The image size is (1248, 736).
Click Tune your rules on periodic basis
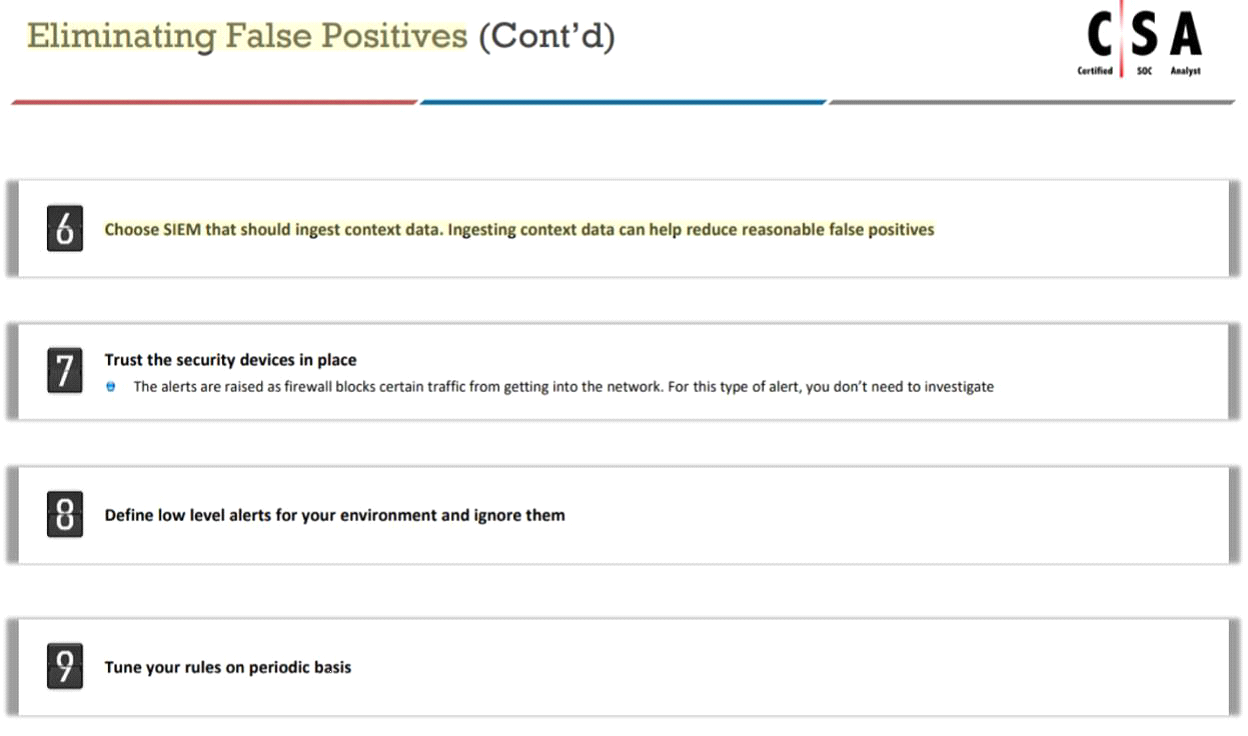coord(228,667)
